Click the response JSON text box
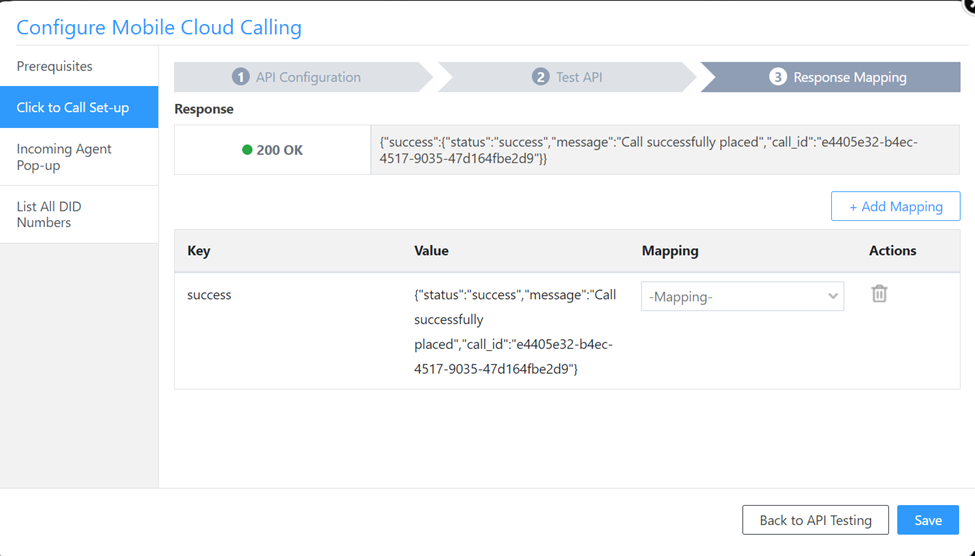 [x=664, y=150]
